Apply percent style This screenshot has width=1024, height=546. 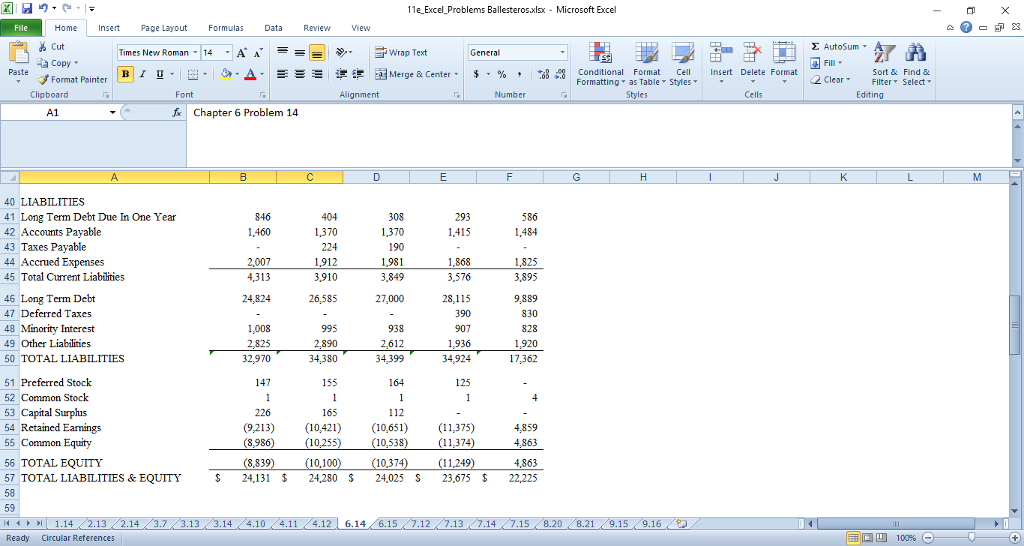(502, 74)
